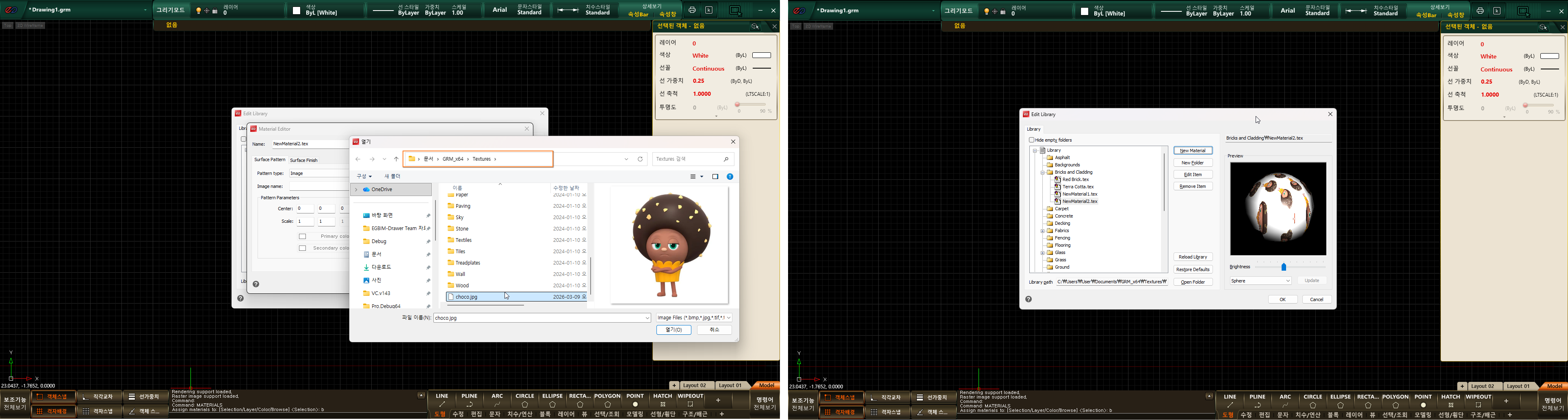Viewport: 1568px width, 420px height.
Task: Select the ARC tool in the right window
Action: [x=1285, y=401]
